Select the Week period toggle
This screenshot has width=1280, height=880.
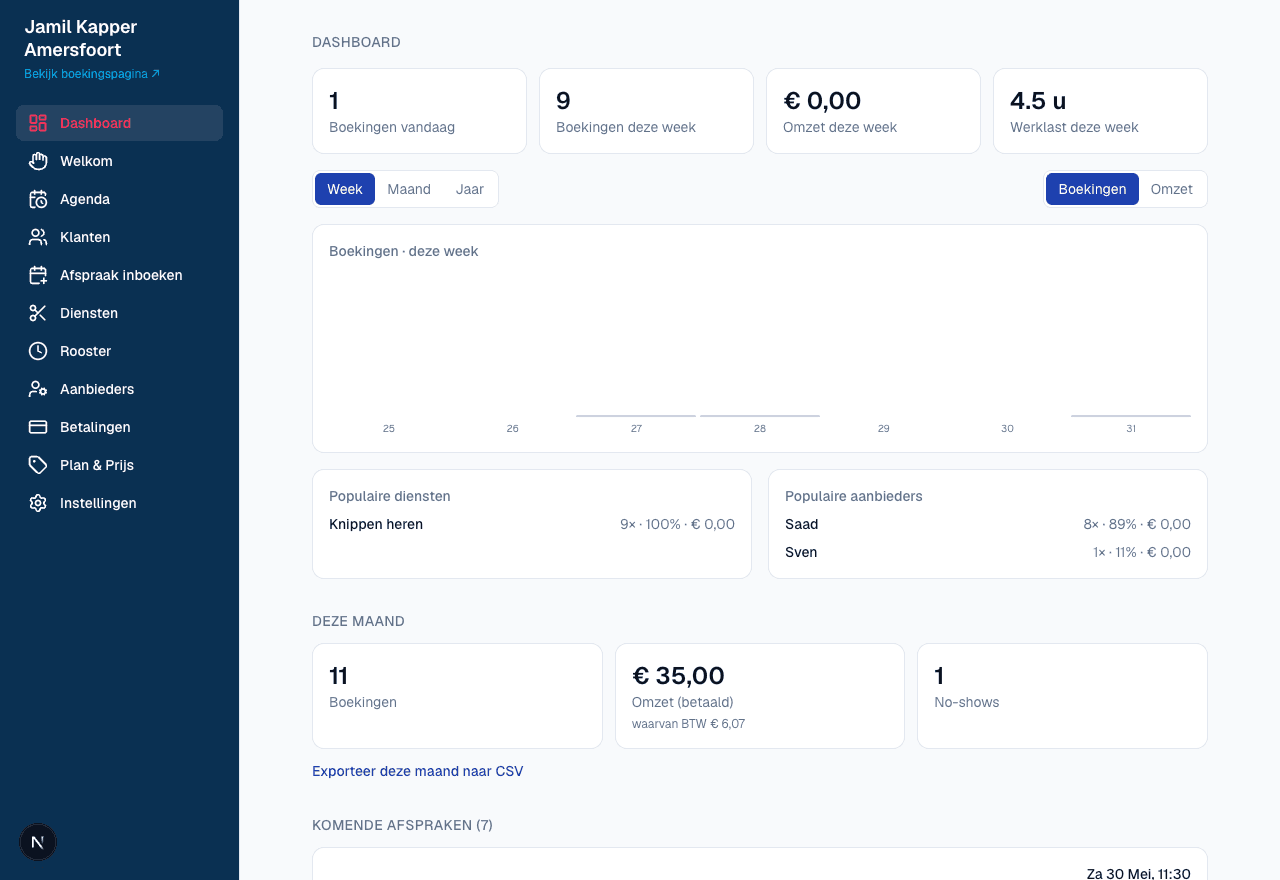click(x=345, y=189)
